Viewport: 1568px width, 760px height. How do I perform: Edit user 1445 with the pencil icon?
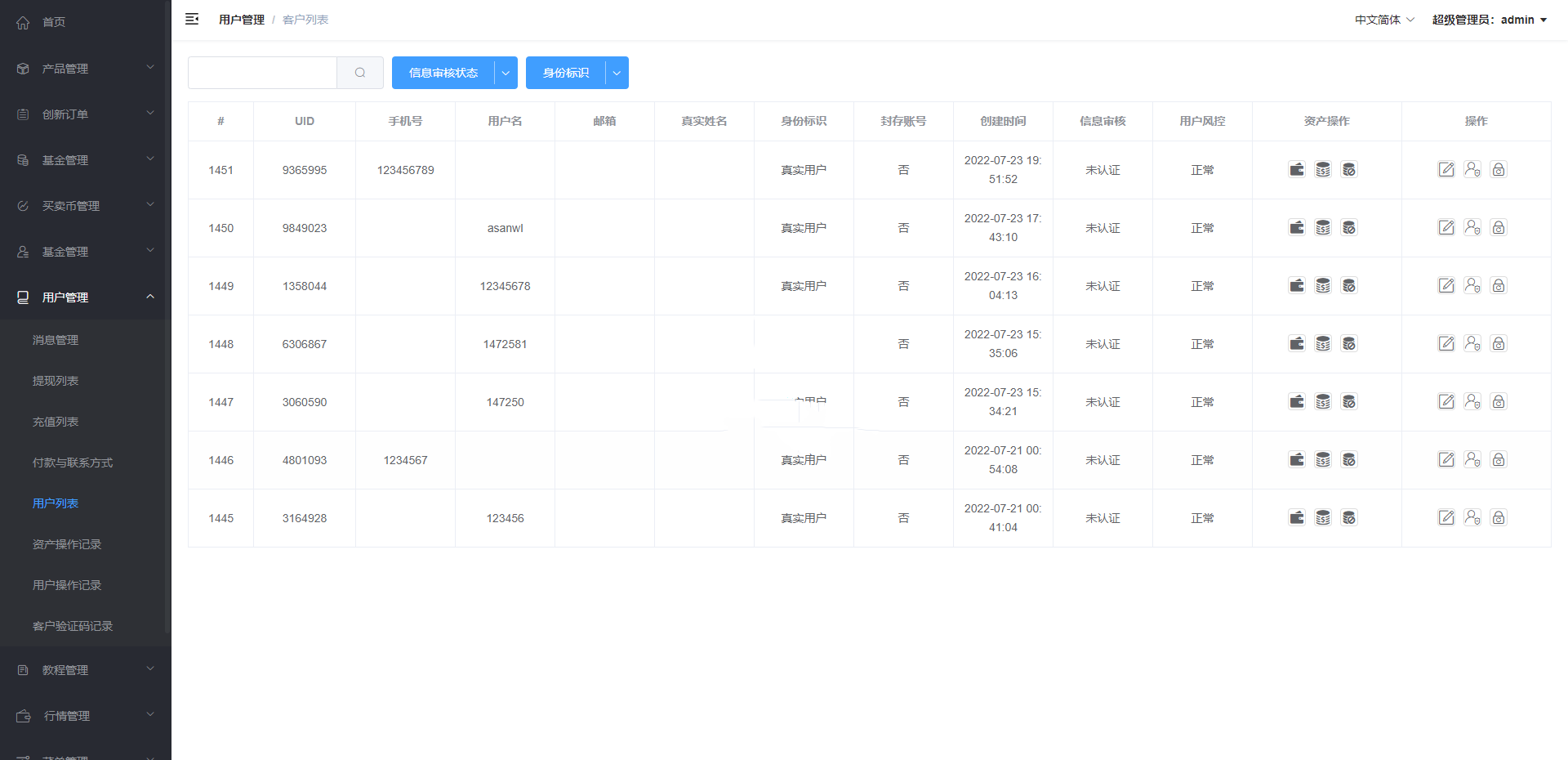(x=1446, y=518)
